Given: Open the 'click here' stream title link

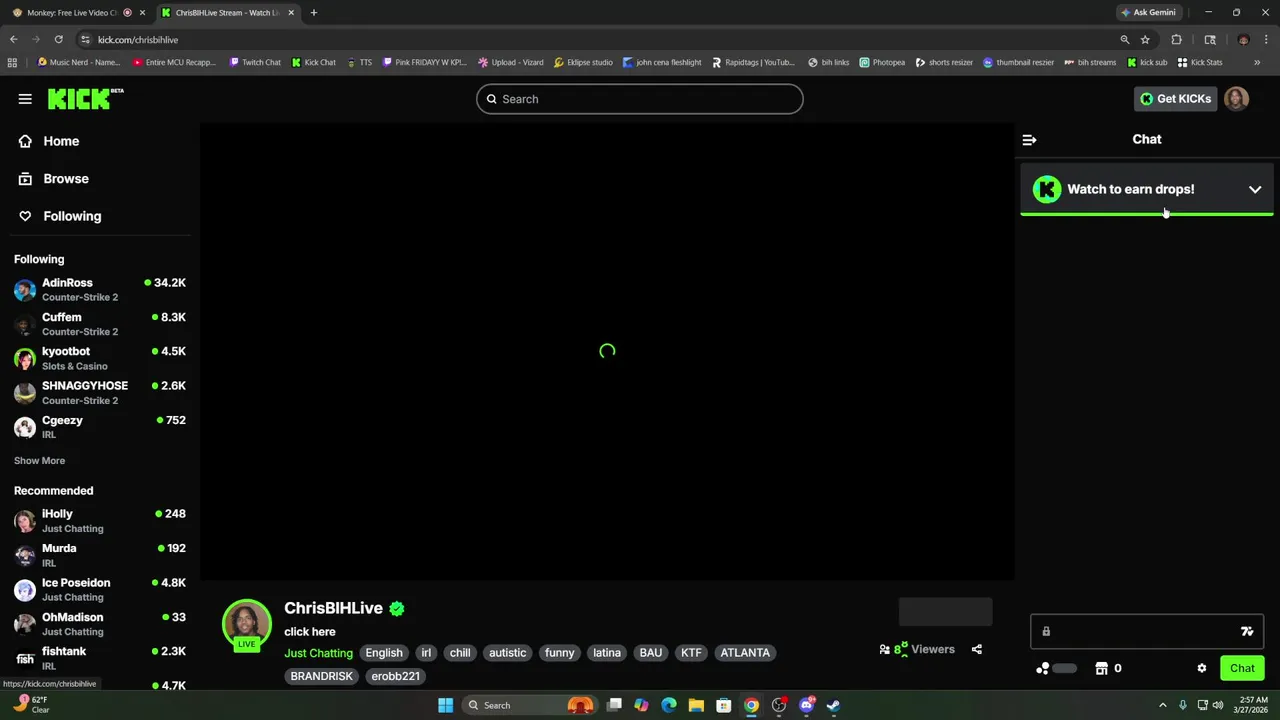Looking at the screenshot, I should click(309, 631).
